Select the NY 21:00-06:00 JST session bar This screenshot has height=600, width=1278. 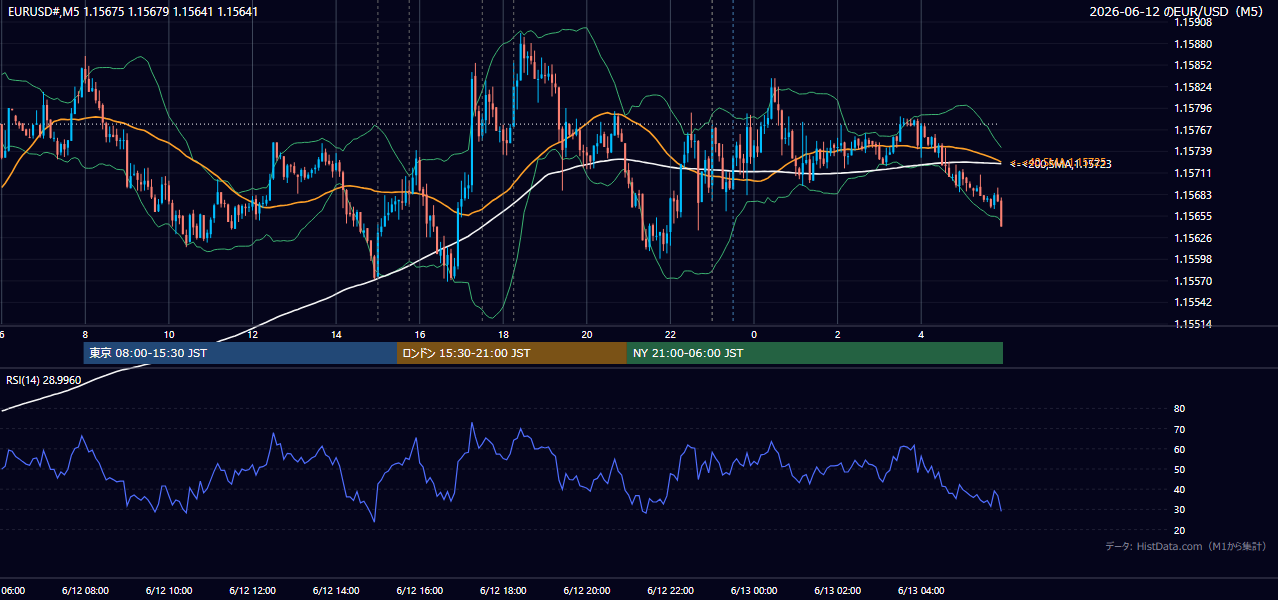tap(815, 353)
